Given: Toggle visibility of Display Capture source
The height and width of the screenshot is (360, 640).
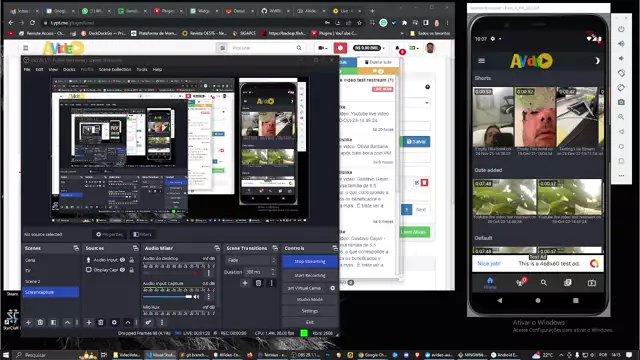Looking at the screenshot, I should pos(122,270).
